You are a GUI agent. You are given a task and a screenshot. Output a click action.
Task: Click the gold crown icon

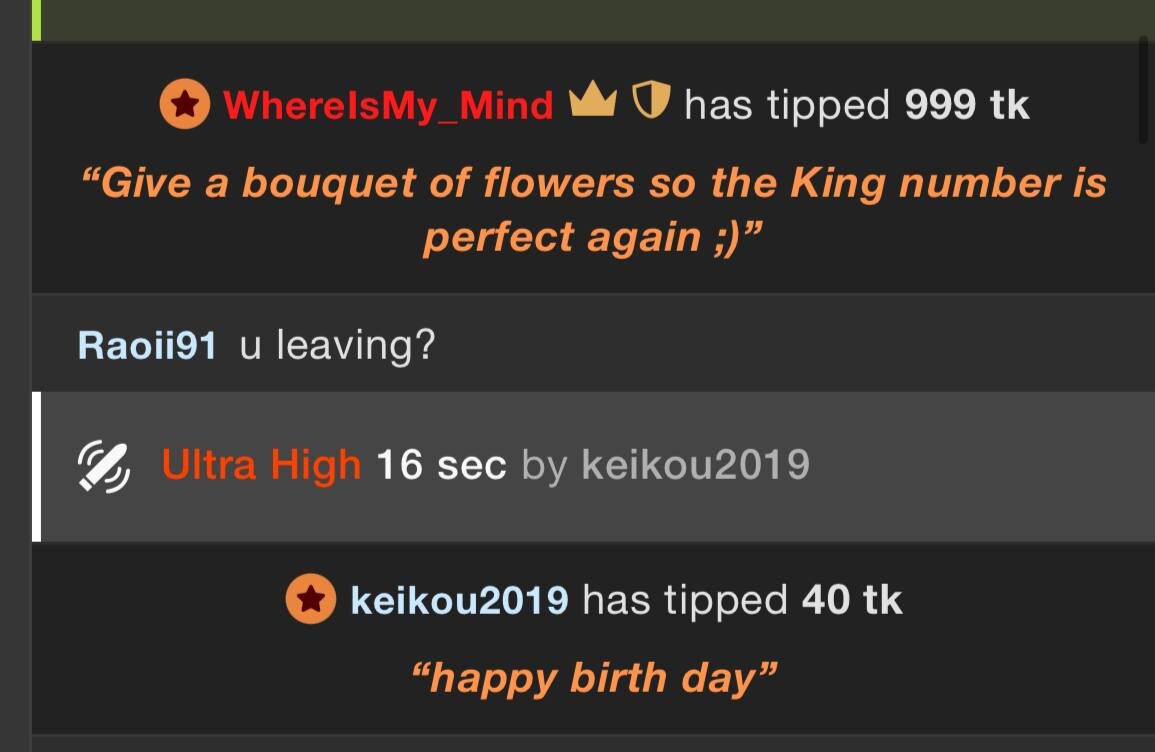pyautogui.click(x=593, y=101)
